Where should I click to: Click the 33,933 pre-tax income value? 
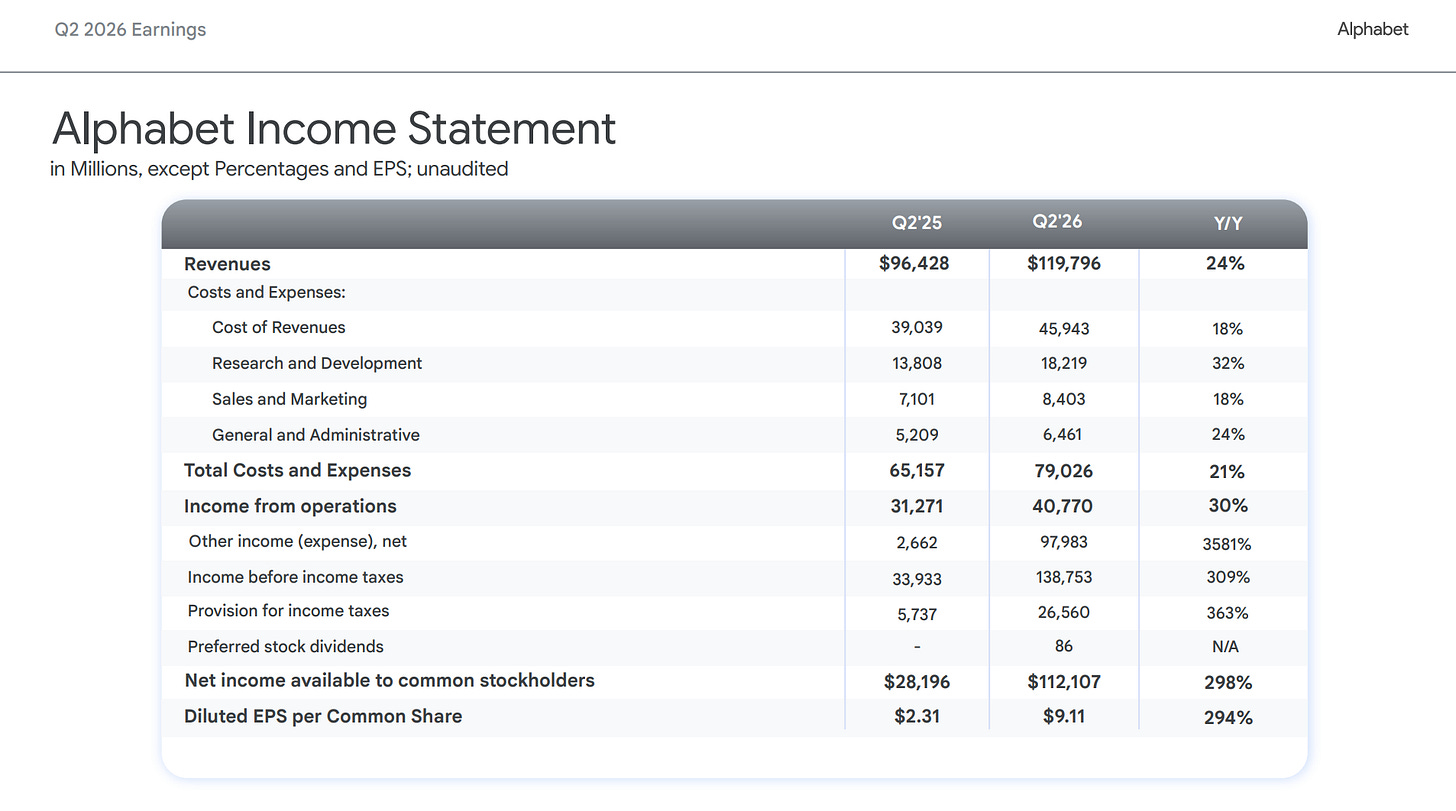tap(917, 579)
